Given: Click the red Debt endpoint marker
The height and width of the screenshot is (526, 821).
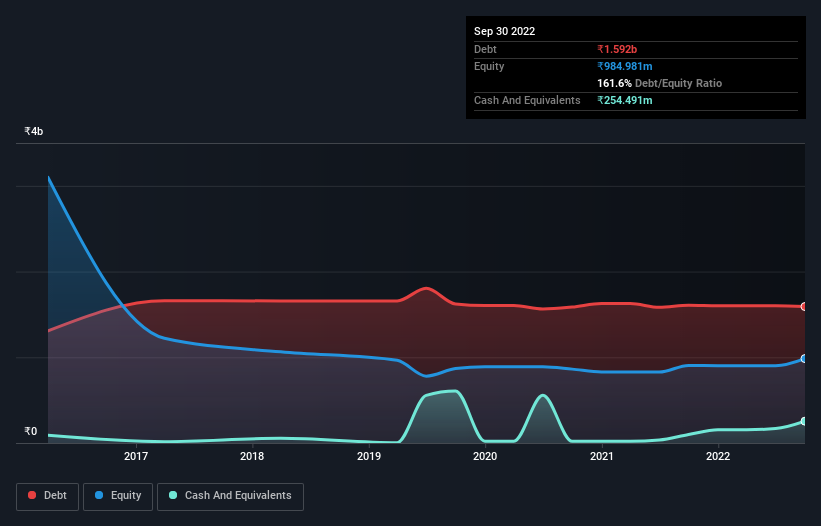Looking at the screenshot, I should point(804,307).
